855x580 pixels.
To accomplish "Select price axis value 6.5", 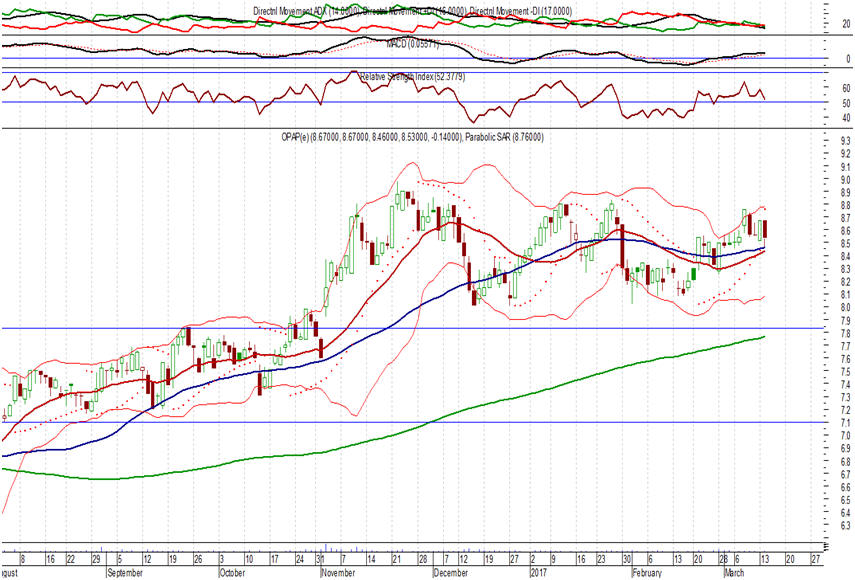I will pyautogui.click(x=845, y=500).
